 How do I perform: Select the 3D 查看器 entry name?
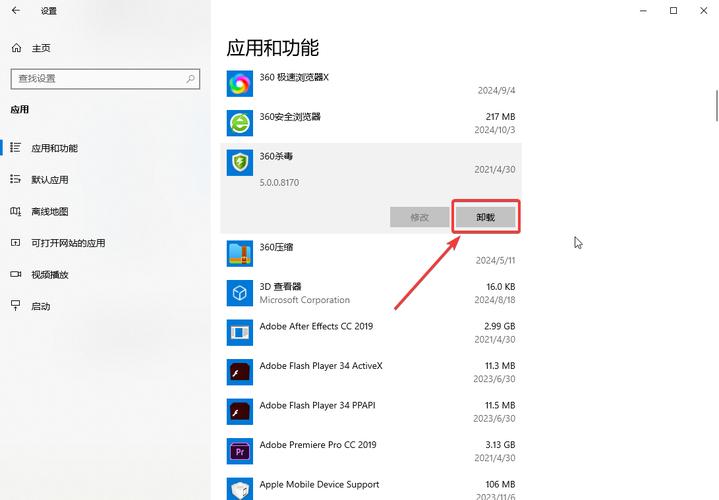[280, 287]
